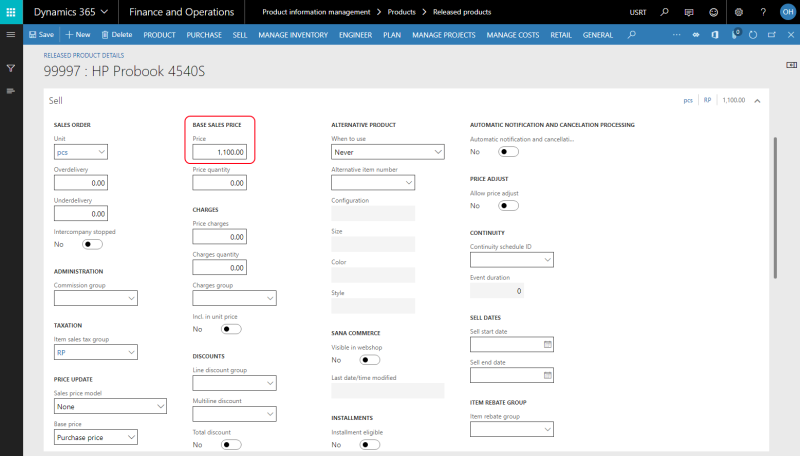Open the MANAGE PROJECTS tab
Screen dimensions: 800x456
[444, 35]
